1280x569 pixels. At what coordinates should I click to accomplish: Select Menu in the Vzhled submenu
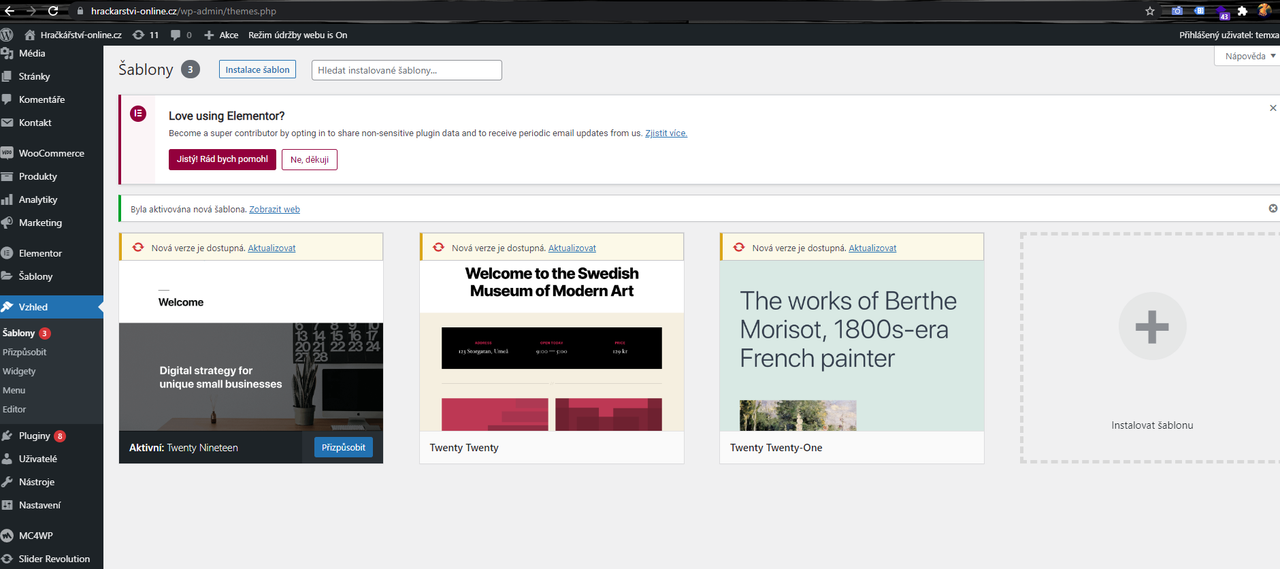(x=14, y=390)
